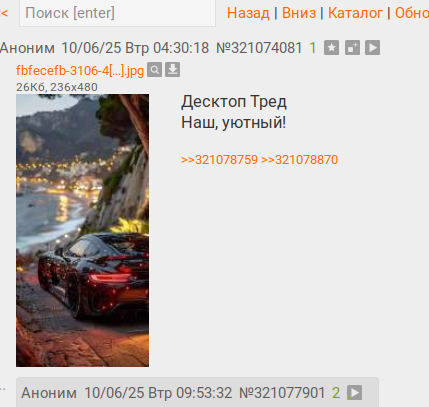Click the orange arrow left of search box
This screenshot has width=429, height=407.
click(4, 13)
